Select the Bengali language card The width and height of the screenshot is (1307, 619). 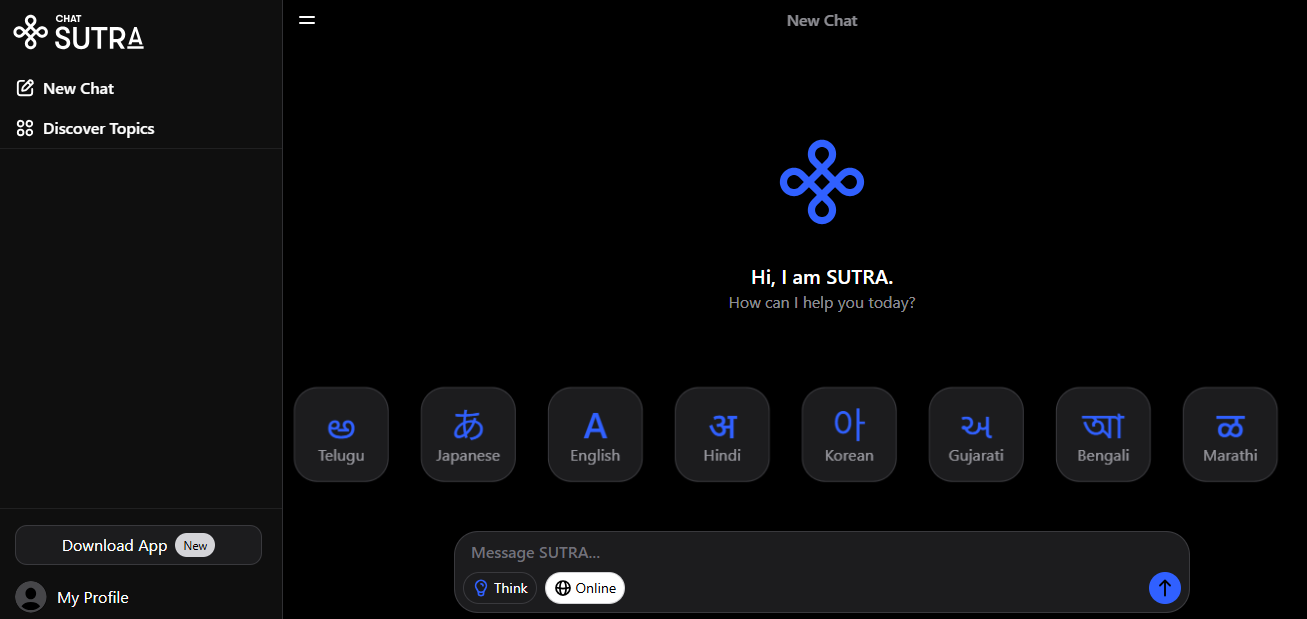tap(1103, 434)
